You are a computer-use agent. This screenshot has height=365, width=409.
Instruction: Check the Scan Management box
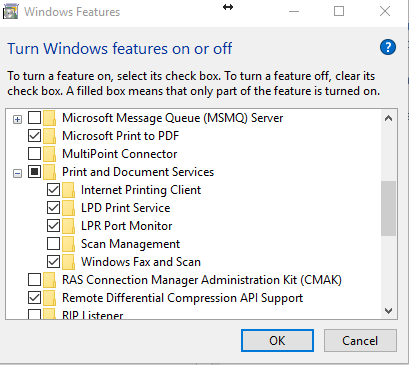click(x=53, y=244)
